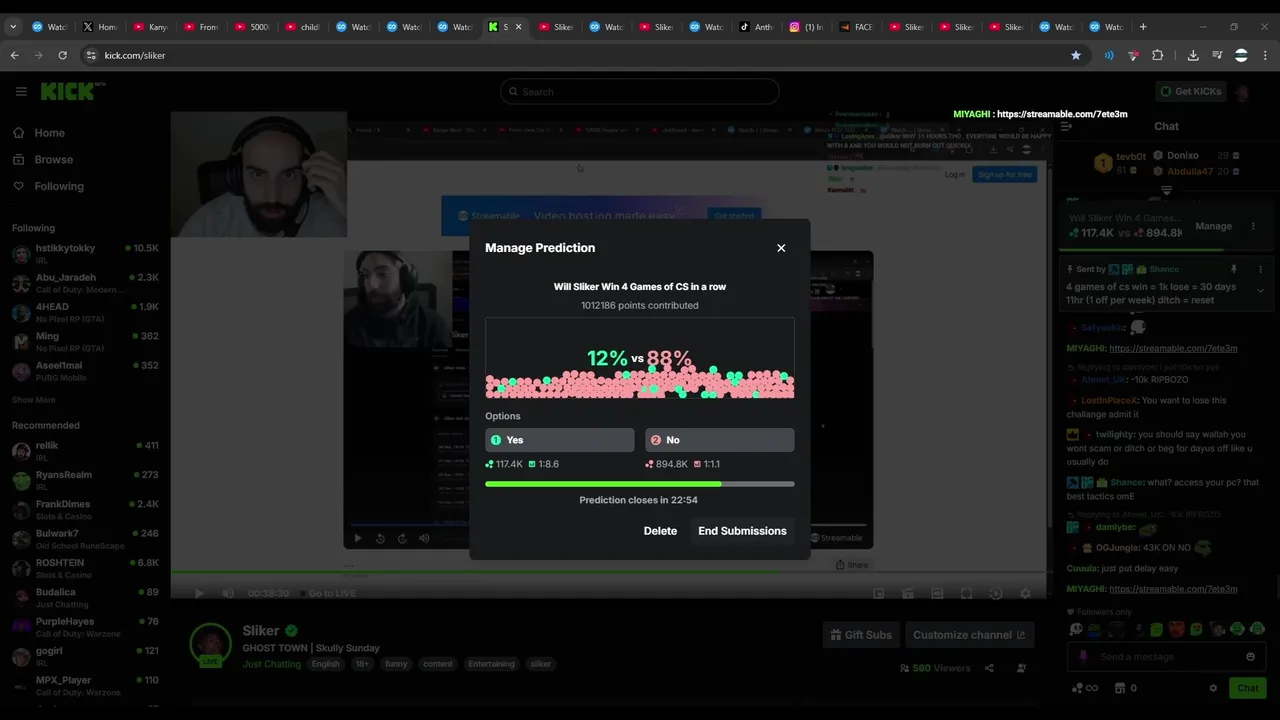
Task: Click the prediction countdown progress bar
Action: tap(640, 484)
